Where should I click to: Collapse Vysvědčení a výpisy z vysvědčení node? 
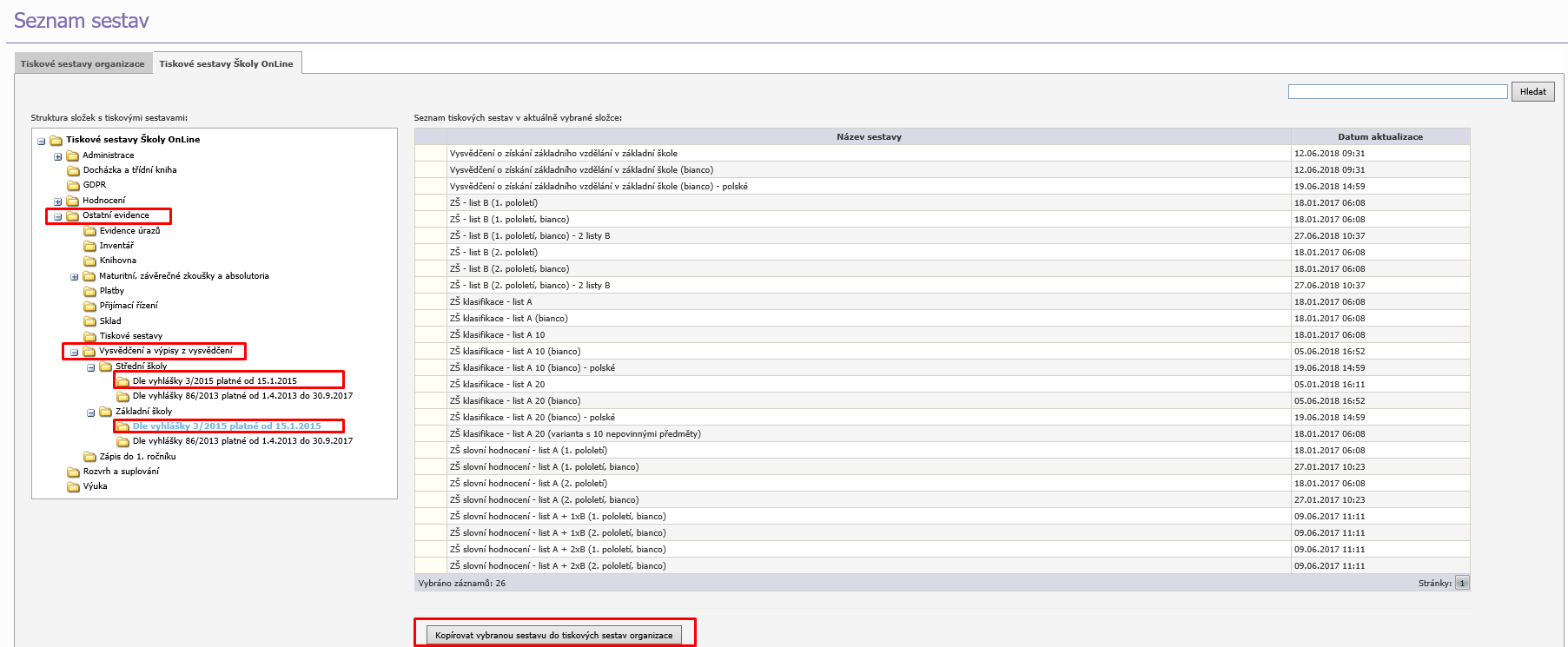tap(75, 352)
